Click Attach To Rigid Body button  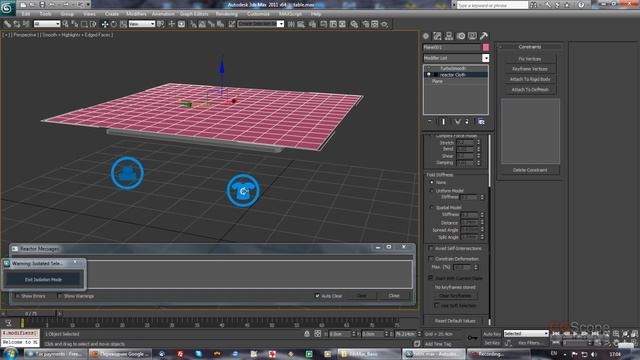click(530, 79)
